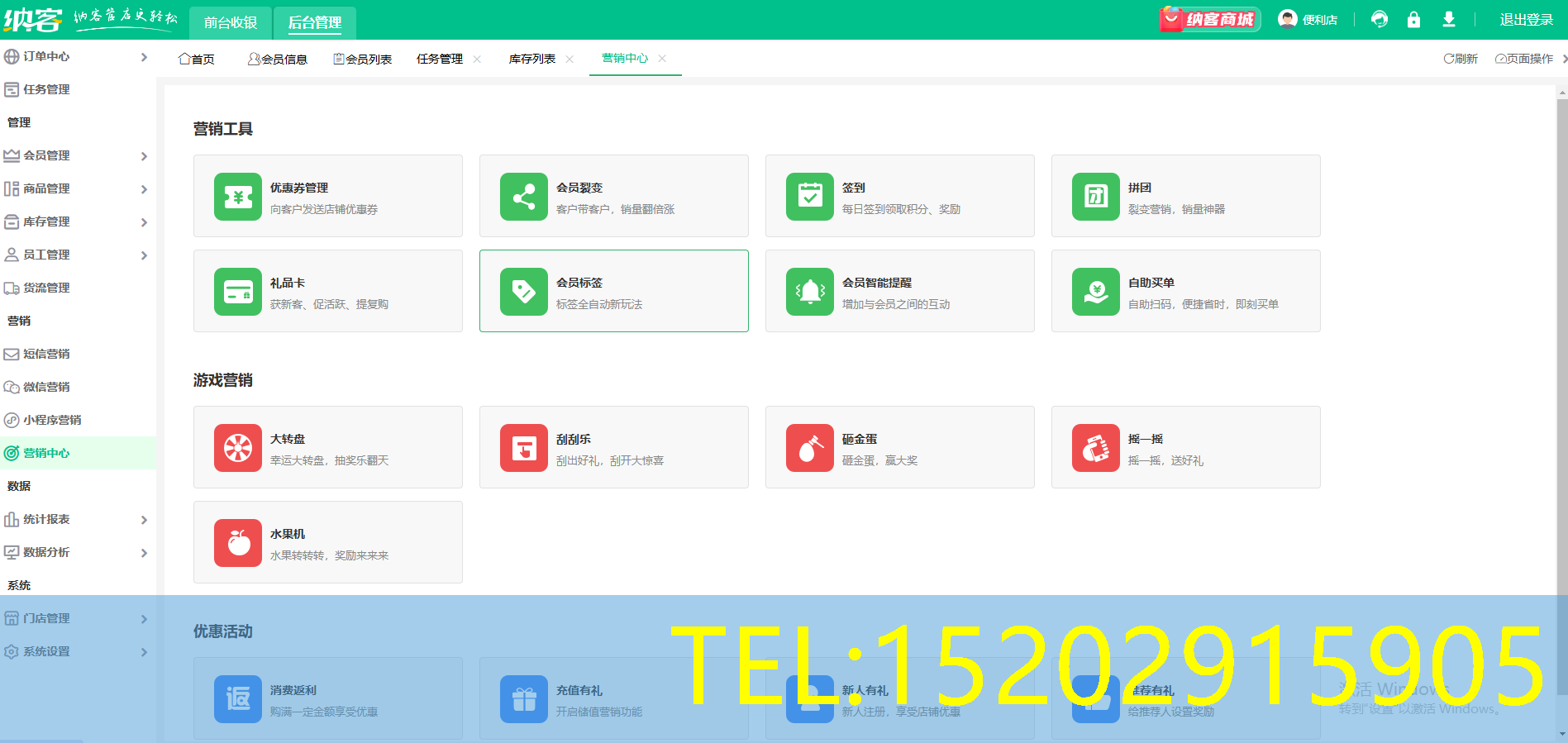Expand the 统计报表 submenu arrow

point(144,520)
